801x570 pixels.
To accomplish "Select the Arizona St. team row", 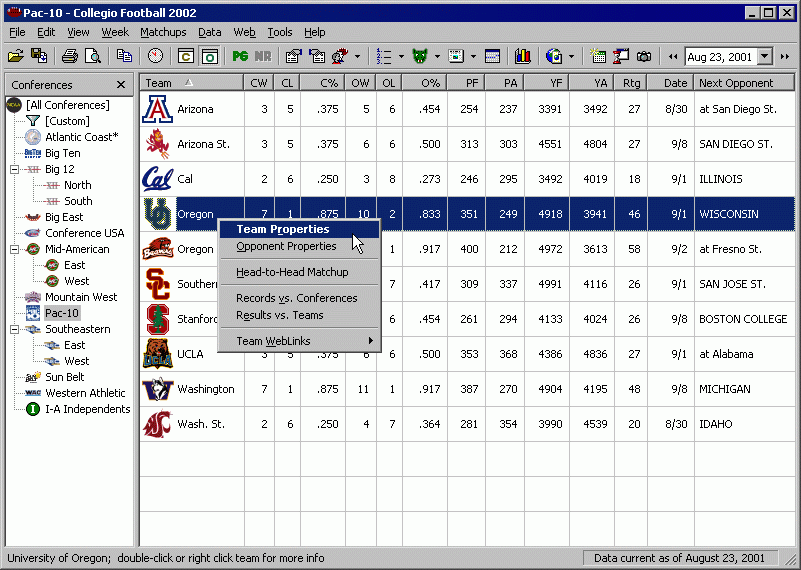I will [x=467, y=144].
